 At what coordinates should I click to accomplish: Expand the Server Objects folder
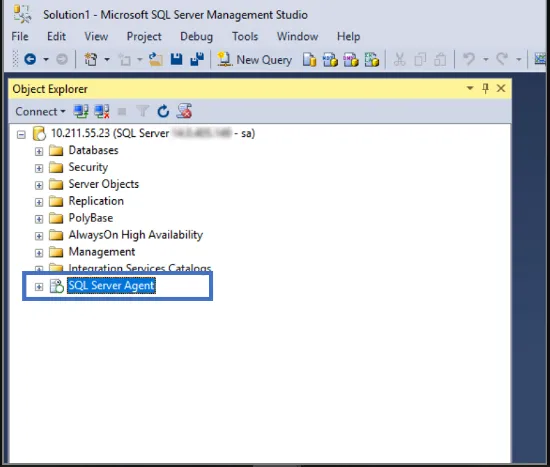(x=39, y=185)
